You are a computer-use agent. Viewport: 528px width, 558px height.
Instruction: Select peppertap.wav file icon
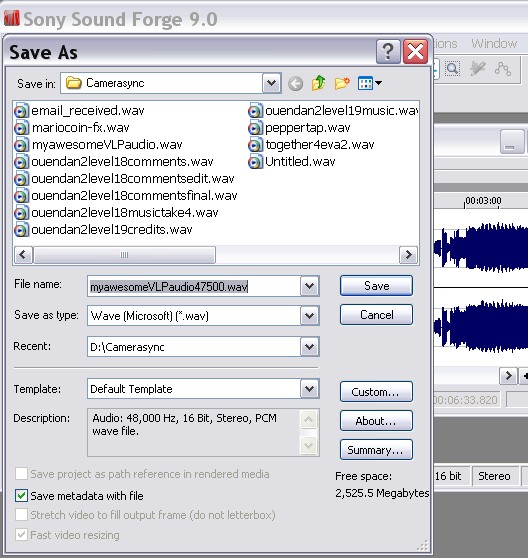coord(255,128)
